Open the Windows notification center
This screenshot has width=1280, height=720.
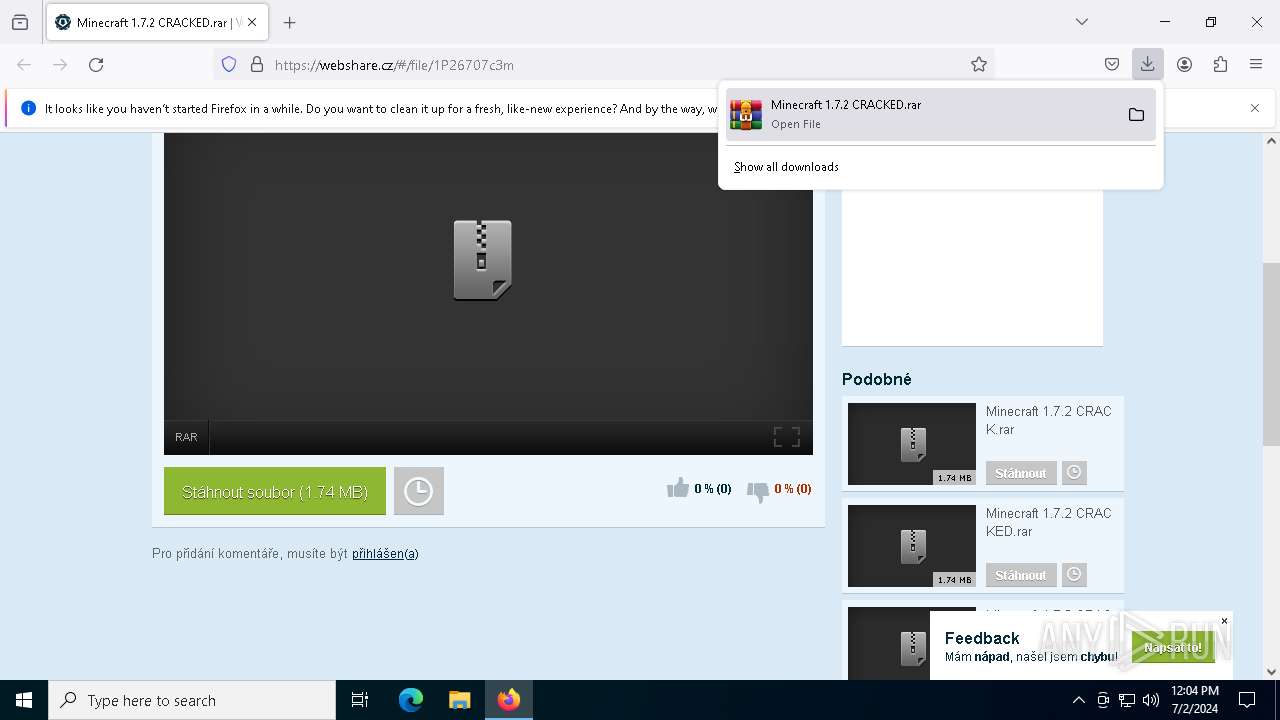pos(1247,700)
